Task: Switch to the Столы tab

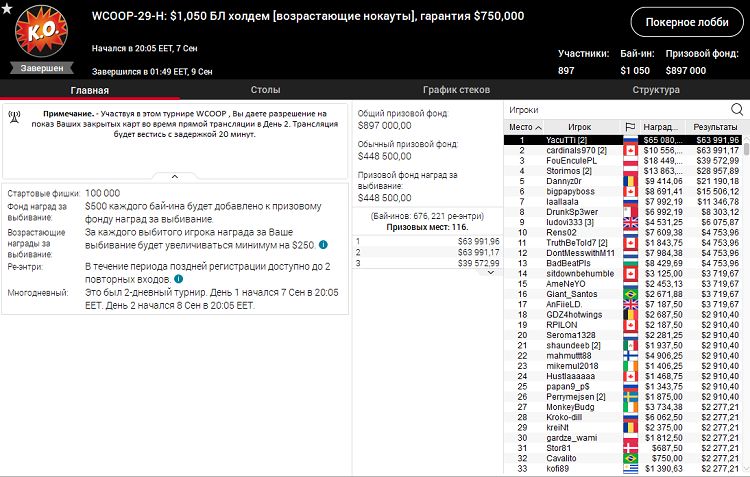Action: 265,90
